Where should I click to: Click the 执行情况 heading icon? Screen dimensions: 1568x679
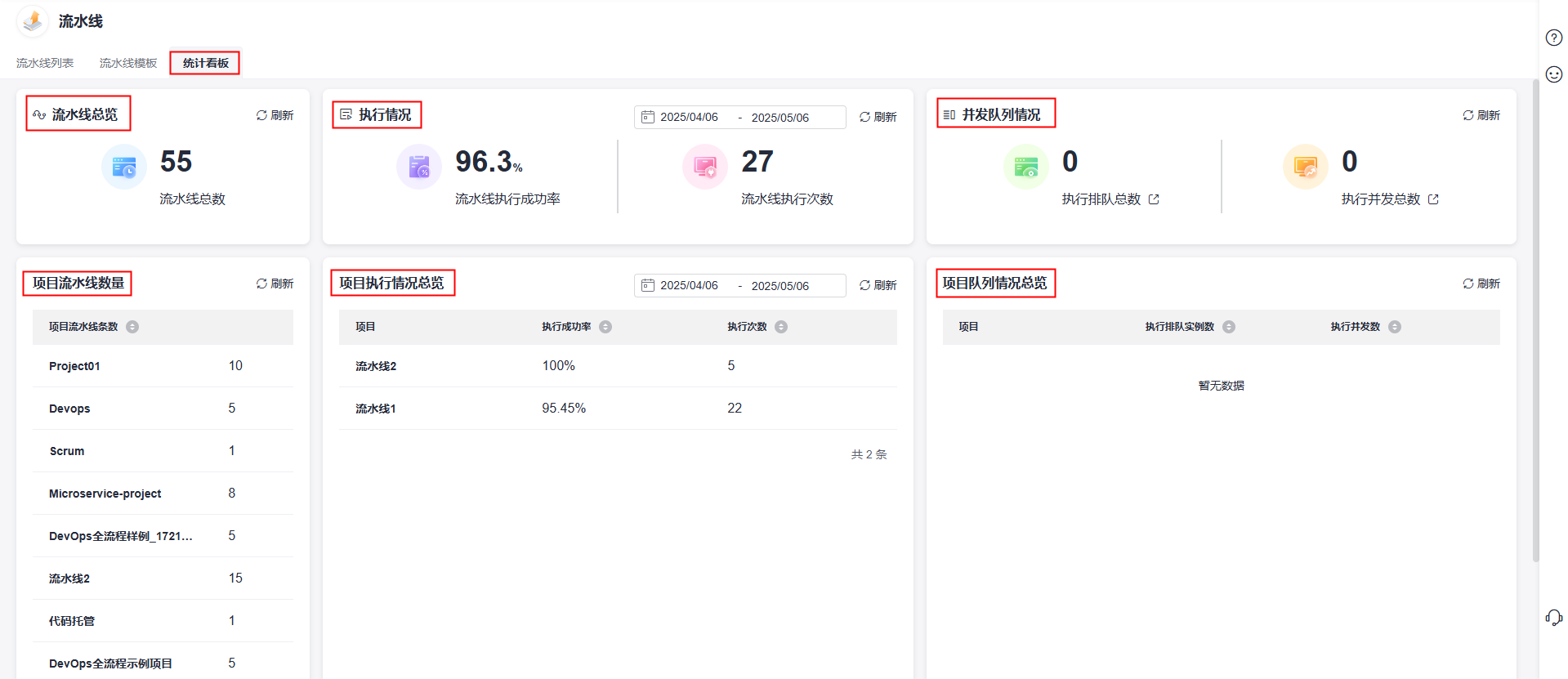point(346,114)
